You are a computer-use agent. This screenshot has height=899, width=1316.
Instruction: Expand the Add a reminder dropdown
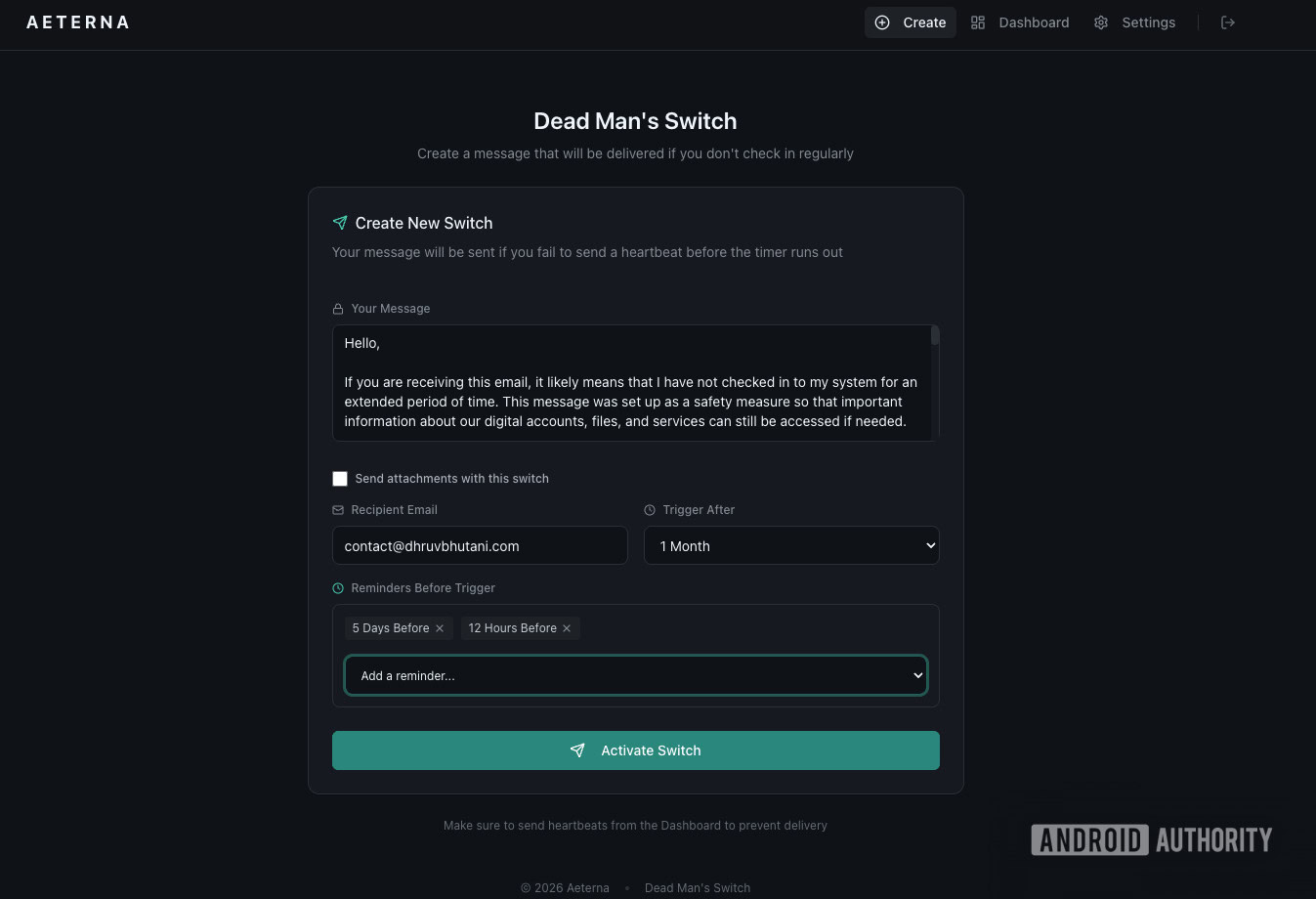point(635,675)
